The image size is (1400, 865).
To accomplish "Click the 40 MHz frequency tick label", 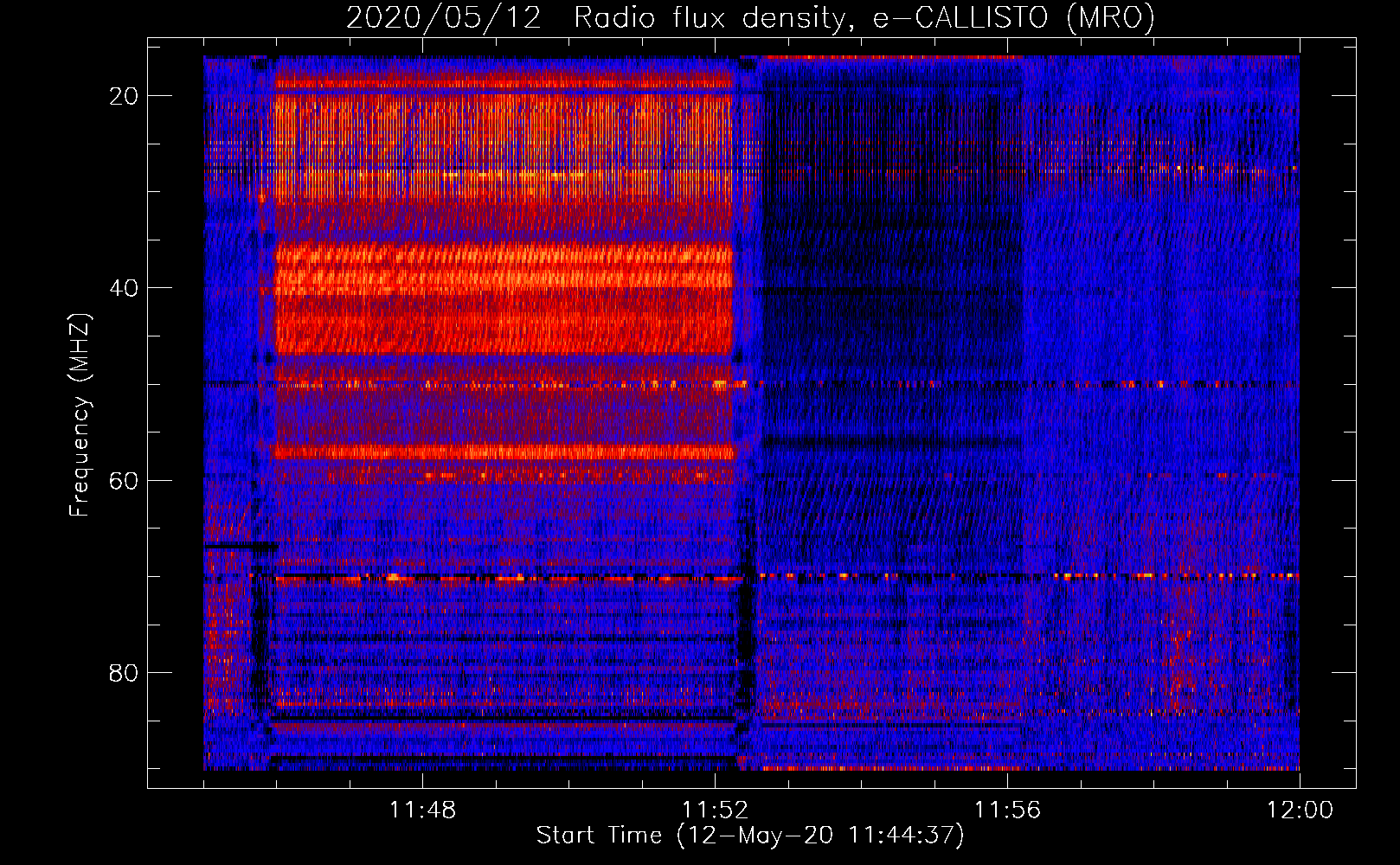I will point(124,288).
